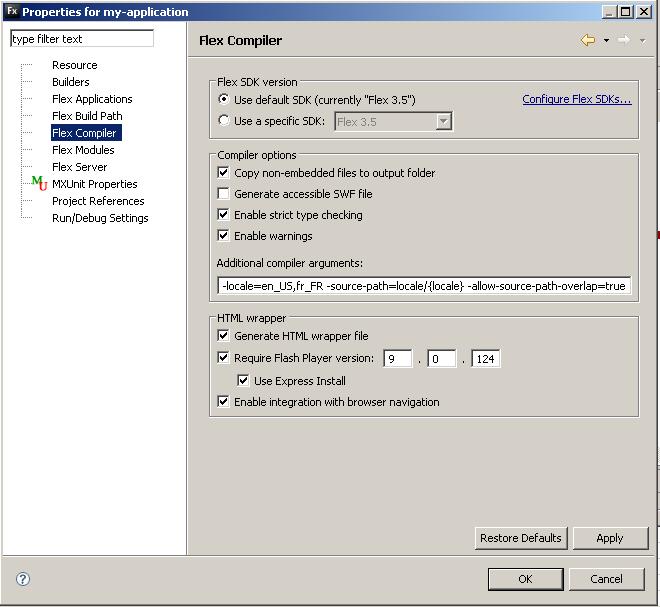Select MXUnit Properties in the tree
The image size is (660, 607).
click(x=95, y=184)
